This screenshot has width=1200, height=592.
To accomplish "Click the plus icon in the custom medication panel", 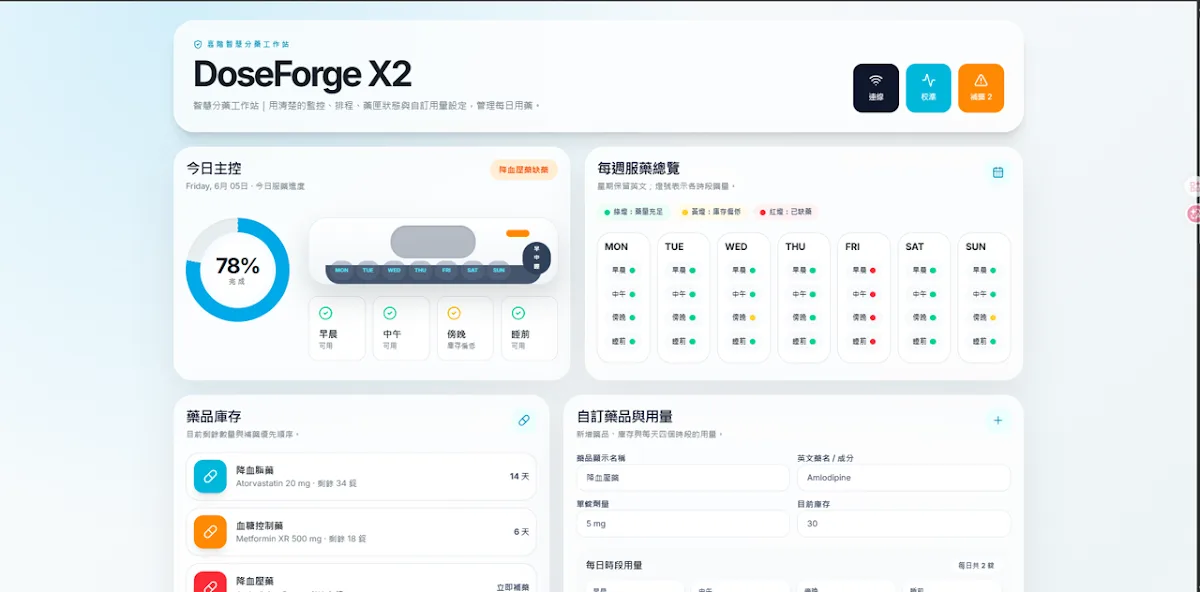I will coord(998,420).
